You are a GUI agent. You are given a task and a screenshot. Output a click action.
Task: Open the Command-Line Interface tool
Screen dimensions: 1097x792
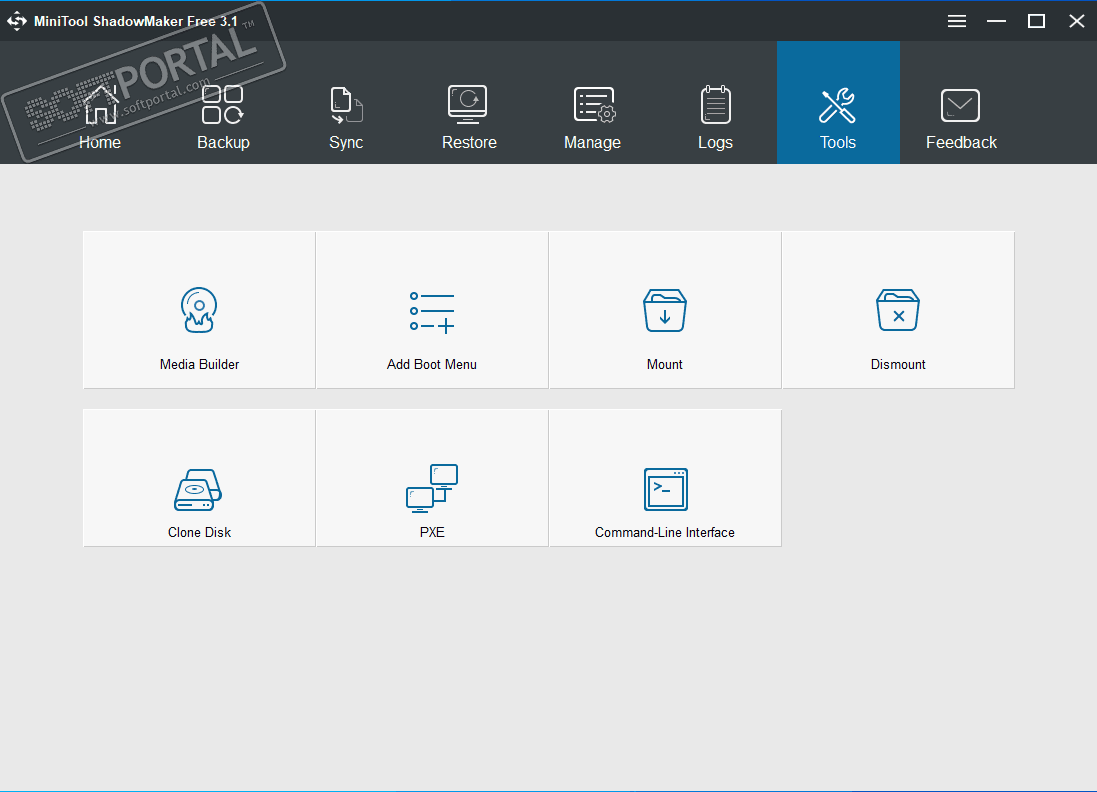click(x=665, y=478)
